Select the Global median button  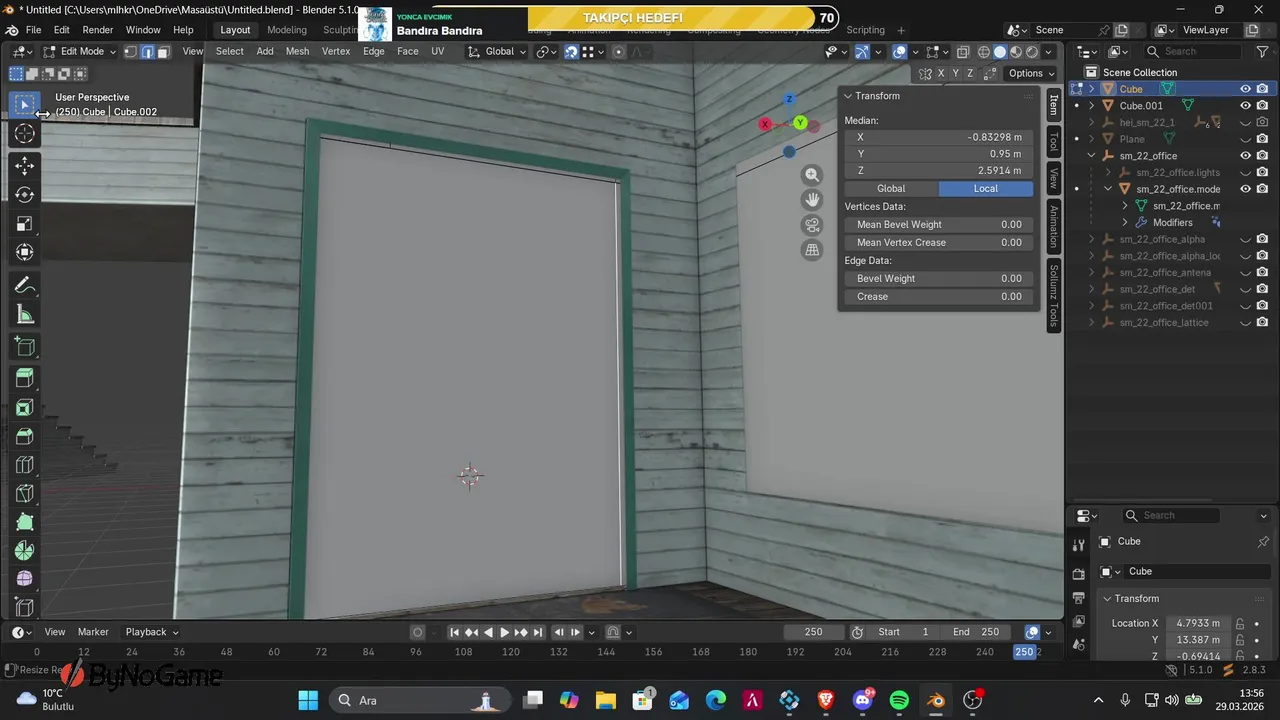(x=891, y=188)
